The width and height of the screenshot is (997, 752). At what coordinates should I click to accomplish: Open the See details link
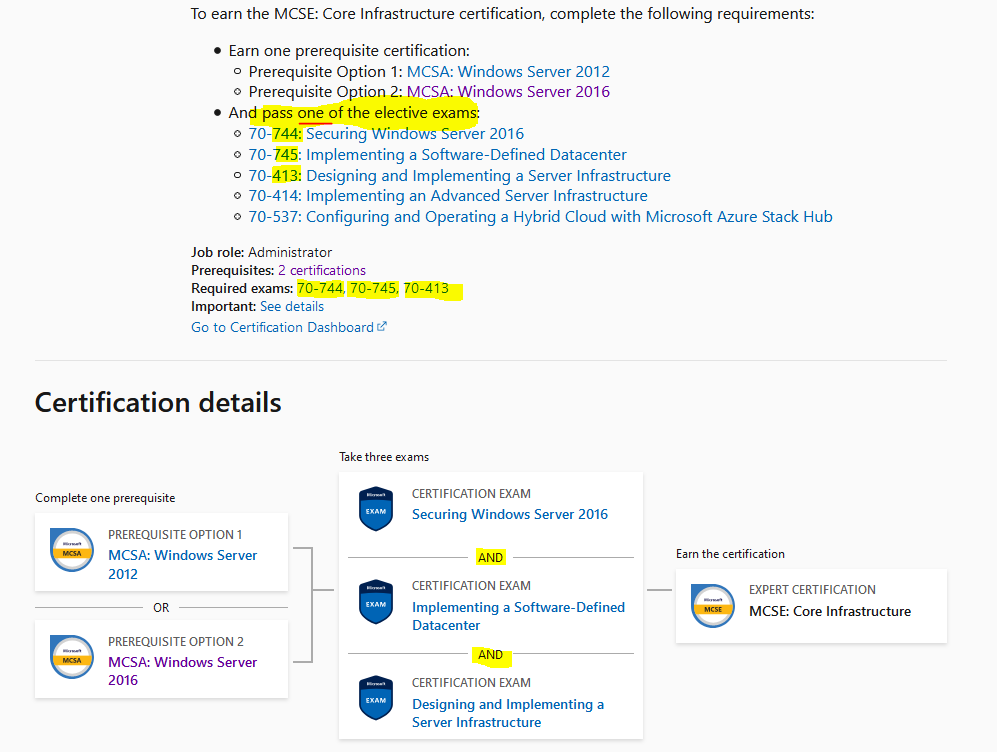[292, 306]
